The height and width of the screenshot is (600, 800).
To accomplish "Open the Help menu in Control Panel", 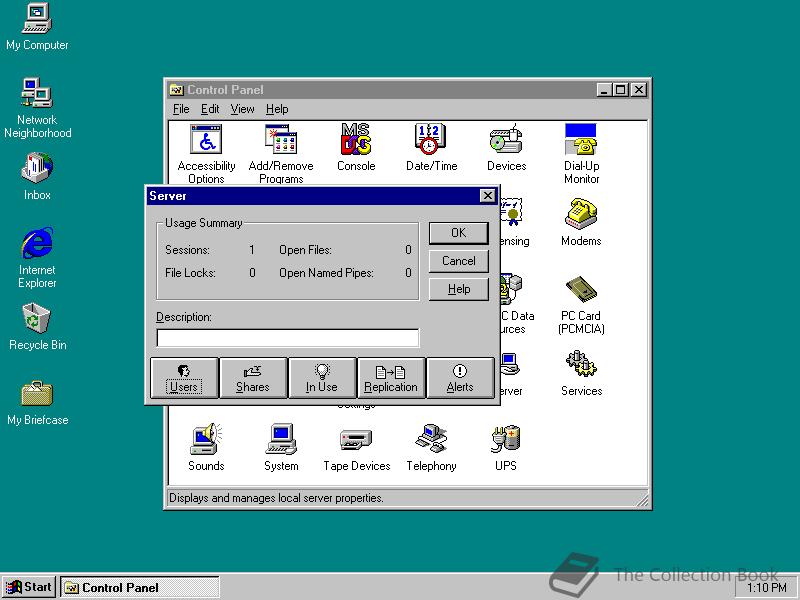I will [277, 109].
